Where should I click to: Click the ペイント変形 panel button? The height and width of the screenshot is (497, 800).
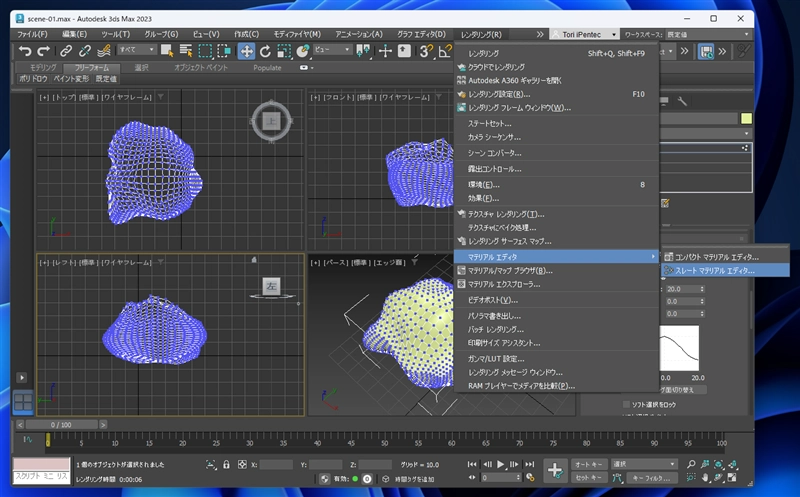(x=71, y=79)
